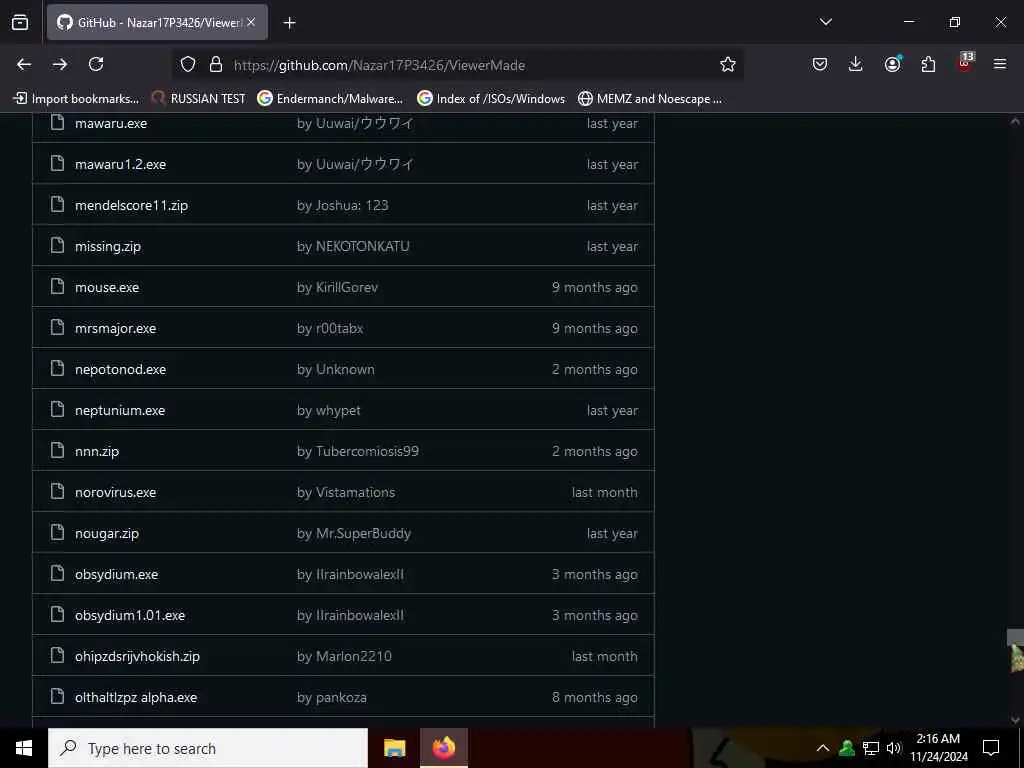Click the commit message 'by NEKOTONKATU'
1024x768 pixels.
point(353,247)
